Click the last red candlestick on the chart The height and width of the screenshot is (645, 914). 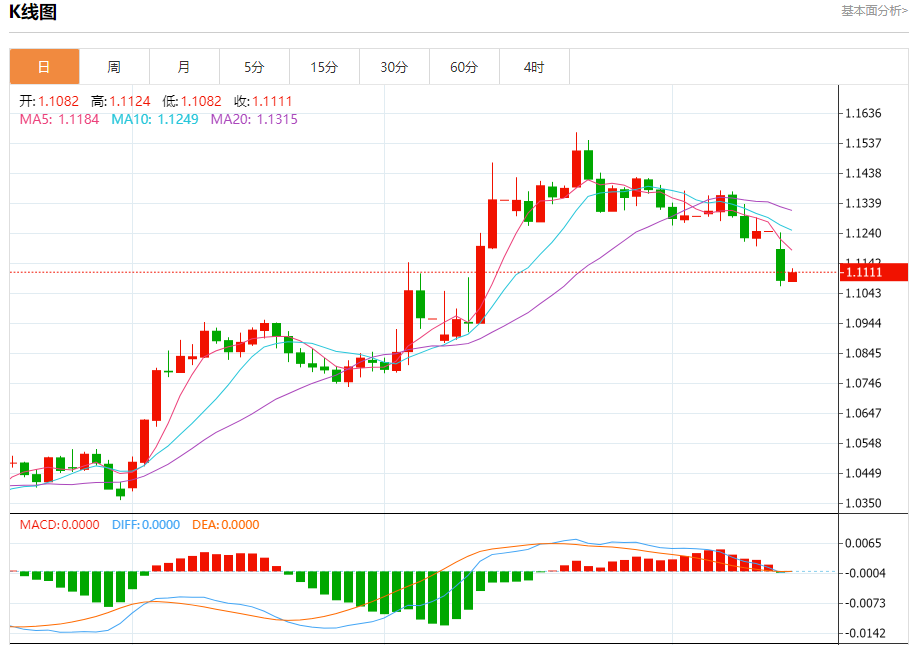point(793,276)
